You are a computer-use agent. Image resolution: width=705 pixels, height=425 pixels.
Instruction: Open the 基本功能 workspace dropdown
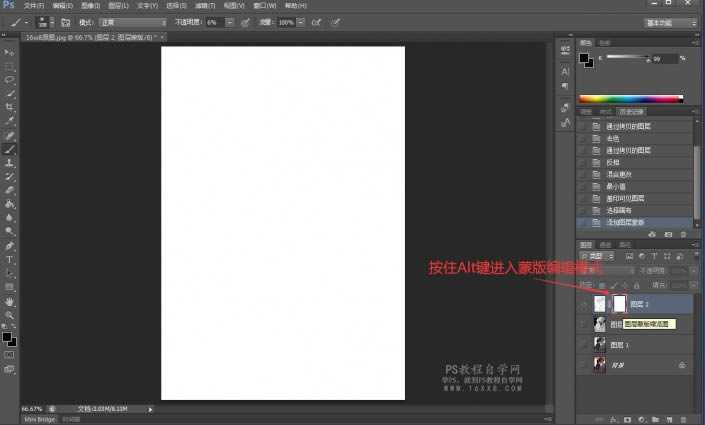[x=670, y=21]
